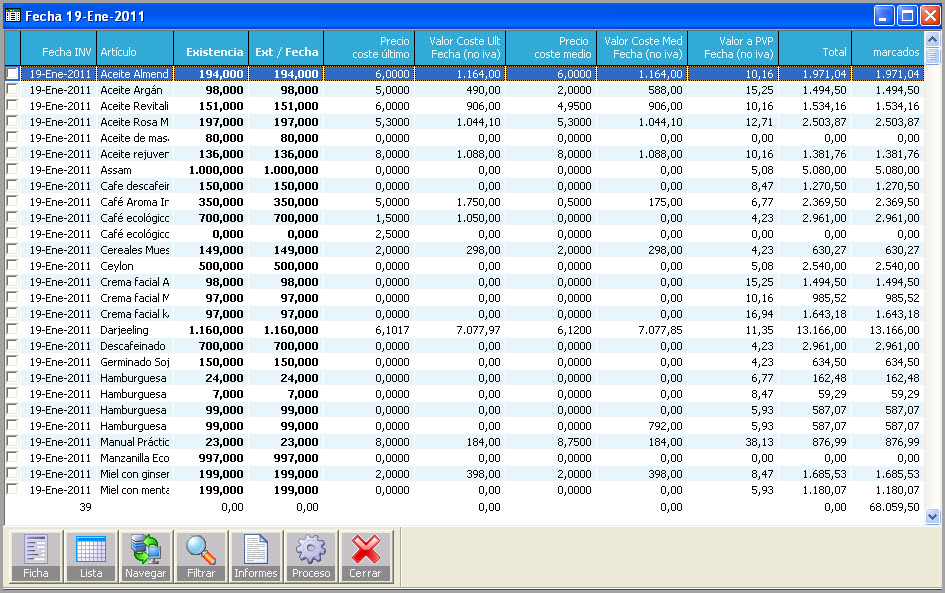Click the Total column header
The height and width of the screenshot is (593, 945).
click(815, 48)
